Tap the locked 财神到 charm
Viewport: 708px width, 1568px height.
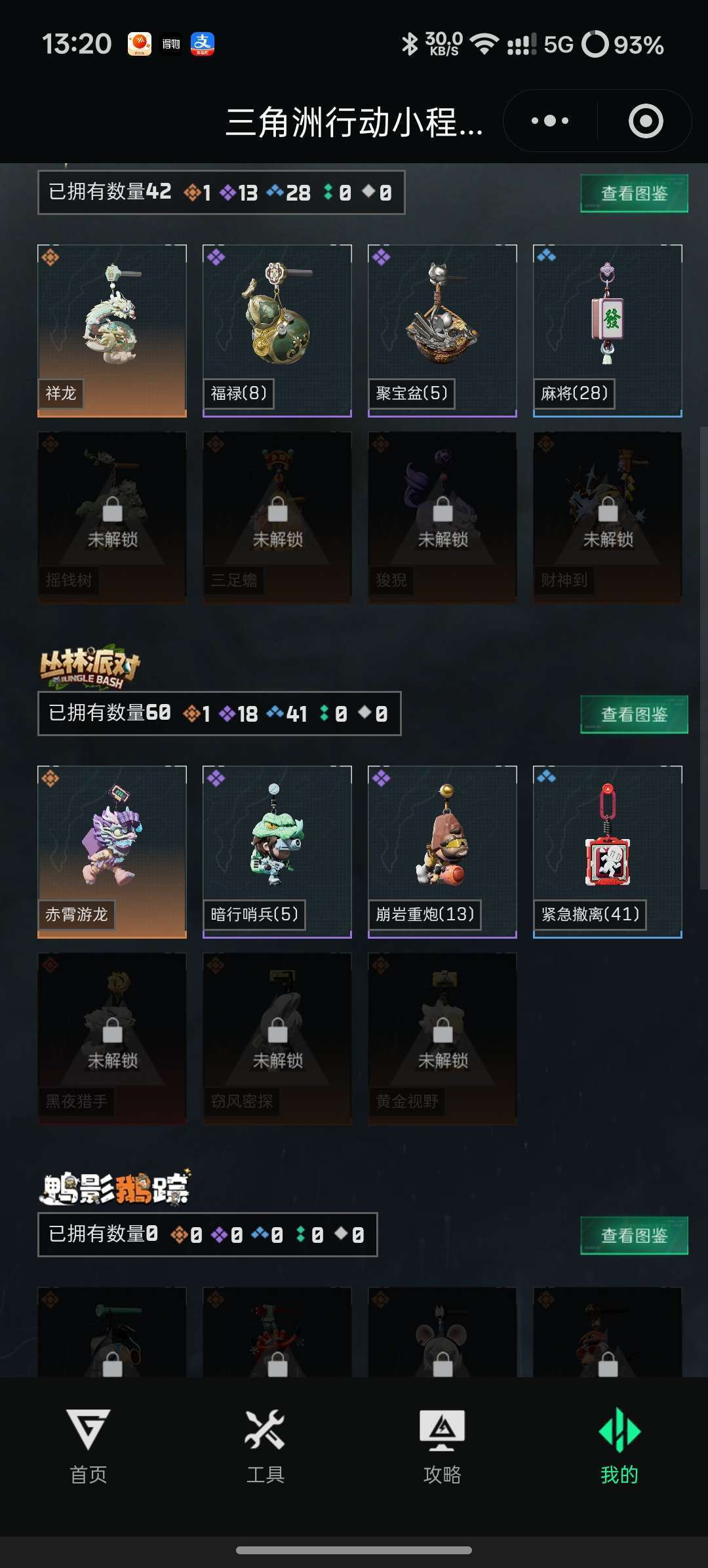(x=608, y=518)
